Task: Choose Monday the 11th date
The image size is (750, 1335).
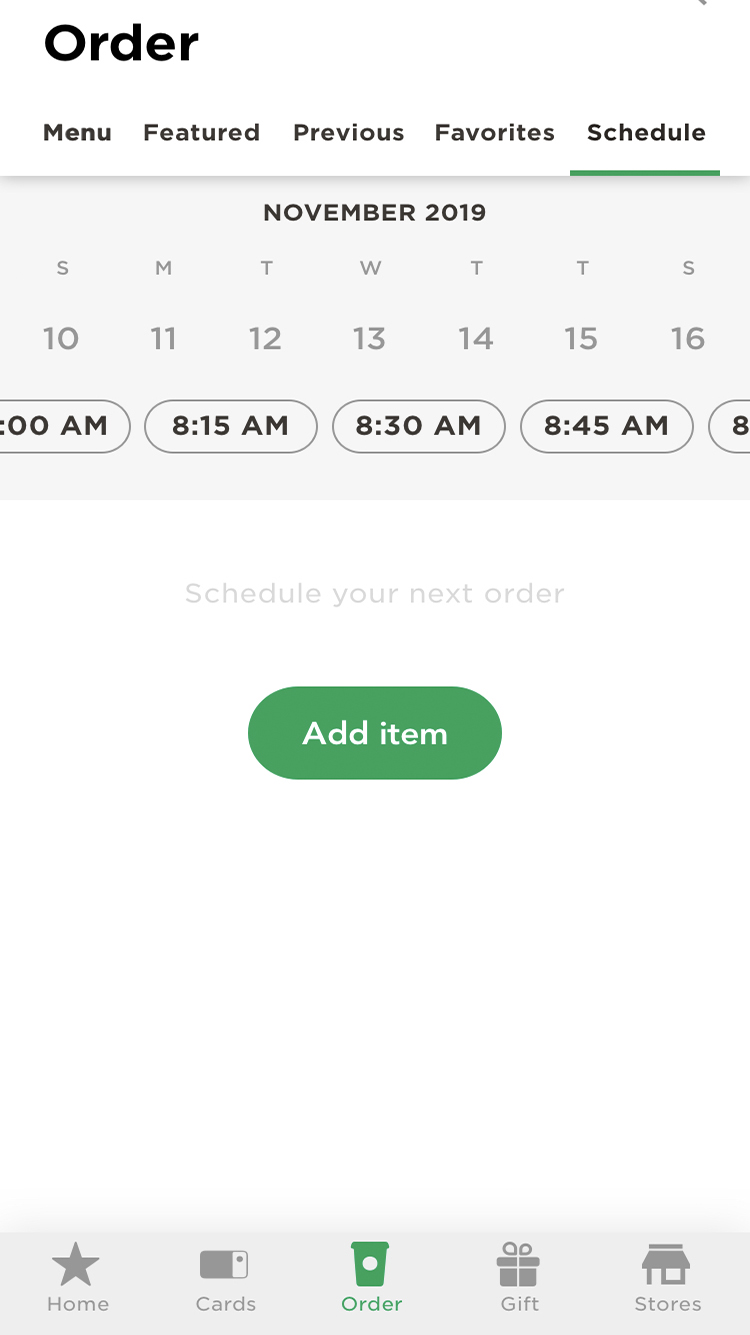Action: click(x=164, y=339)
